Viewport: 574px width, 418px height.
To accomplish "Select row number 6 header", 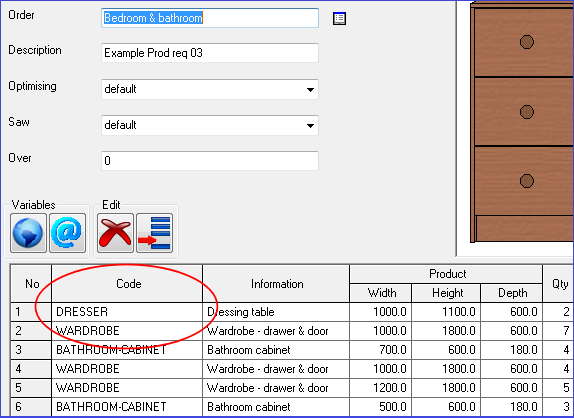I will (x=31, y=407).
